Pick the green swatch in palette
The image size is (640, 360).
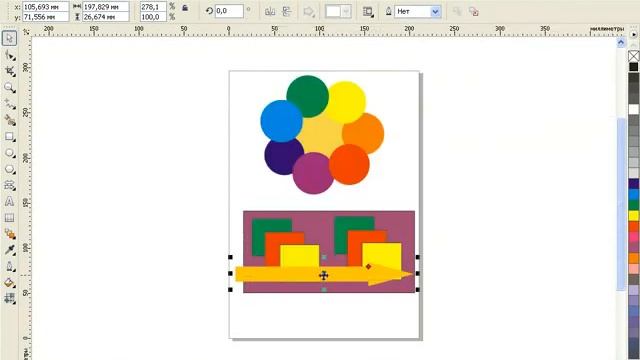633,205
